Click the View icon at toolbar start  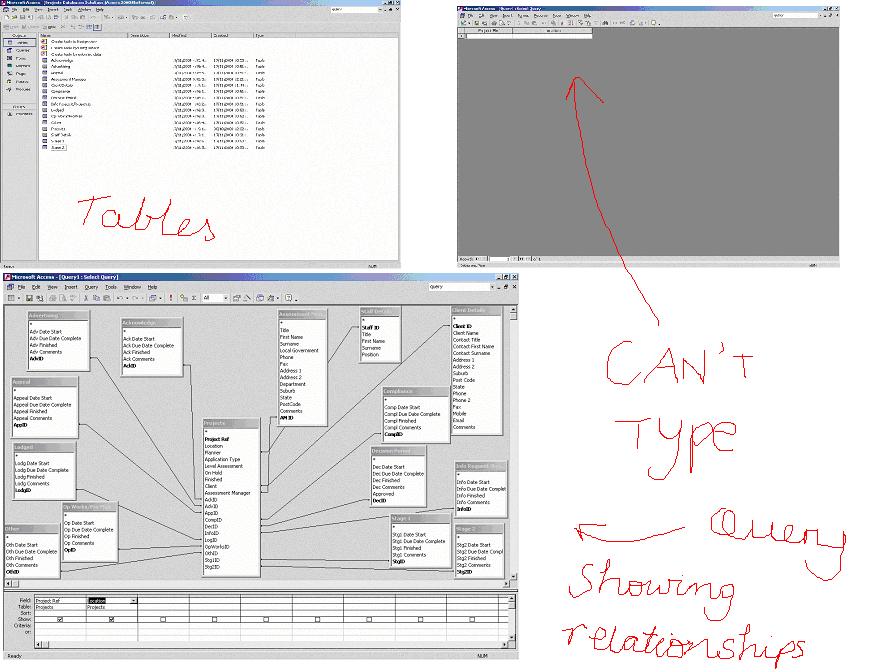11,298
